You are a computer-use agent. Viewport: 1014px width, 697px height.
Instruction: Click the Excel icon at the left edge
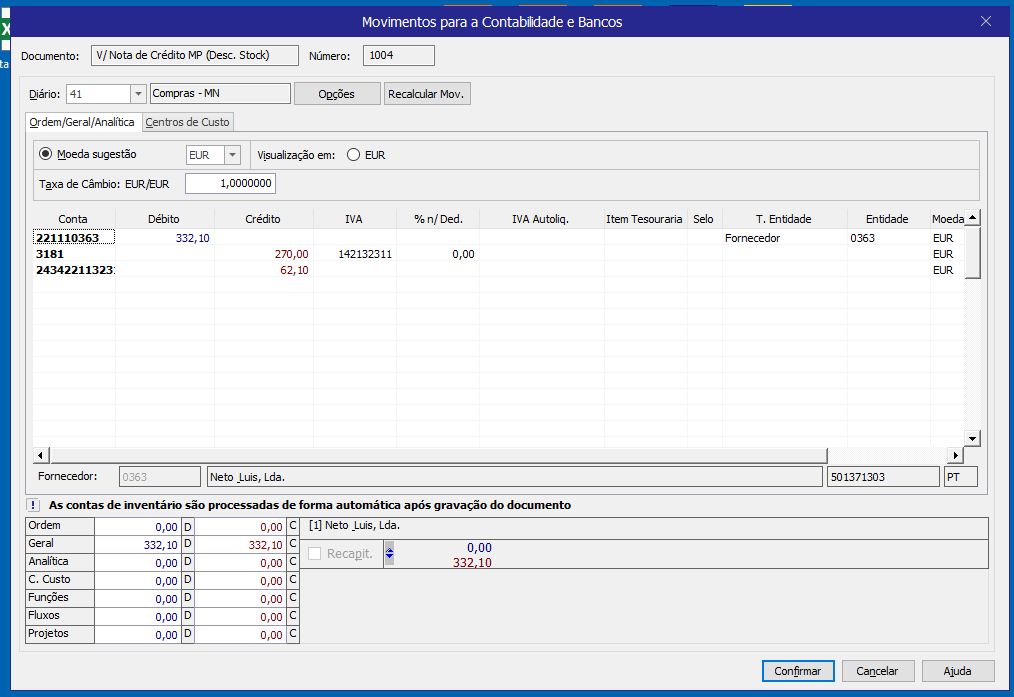[x=5, y=28]
